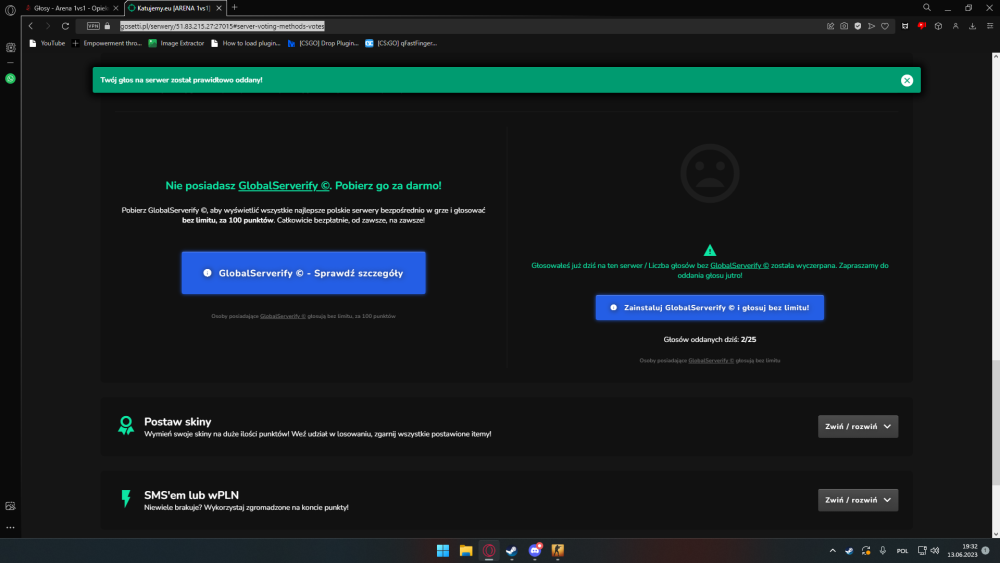Open Discord from the taskbar
Image resolution: width=1000 pixels, height=563 pixels.
[x=535, y=550]
